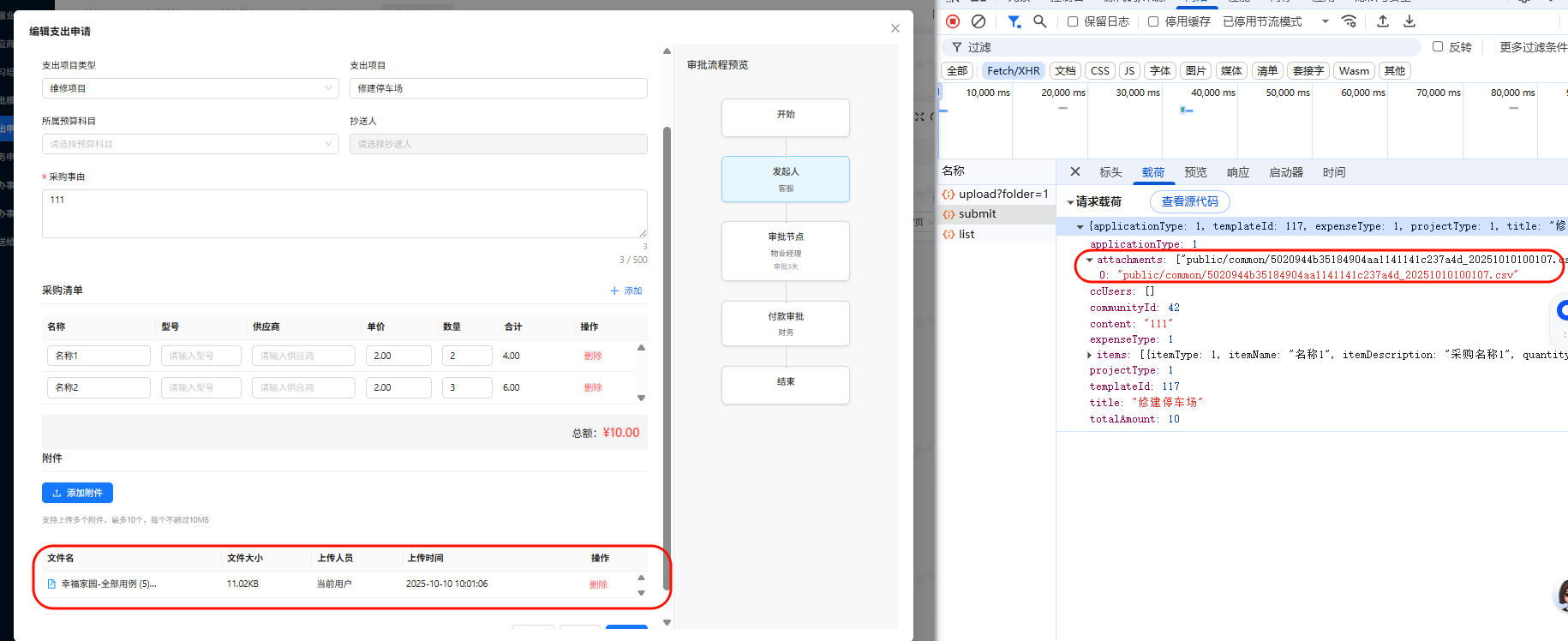Click export HAR download arrow icon
The image size is (1568, 641).
(x=1409, y=21)
